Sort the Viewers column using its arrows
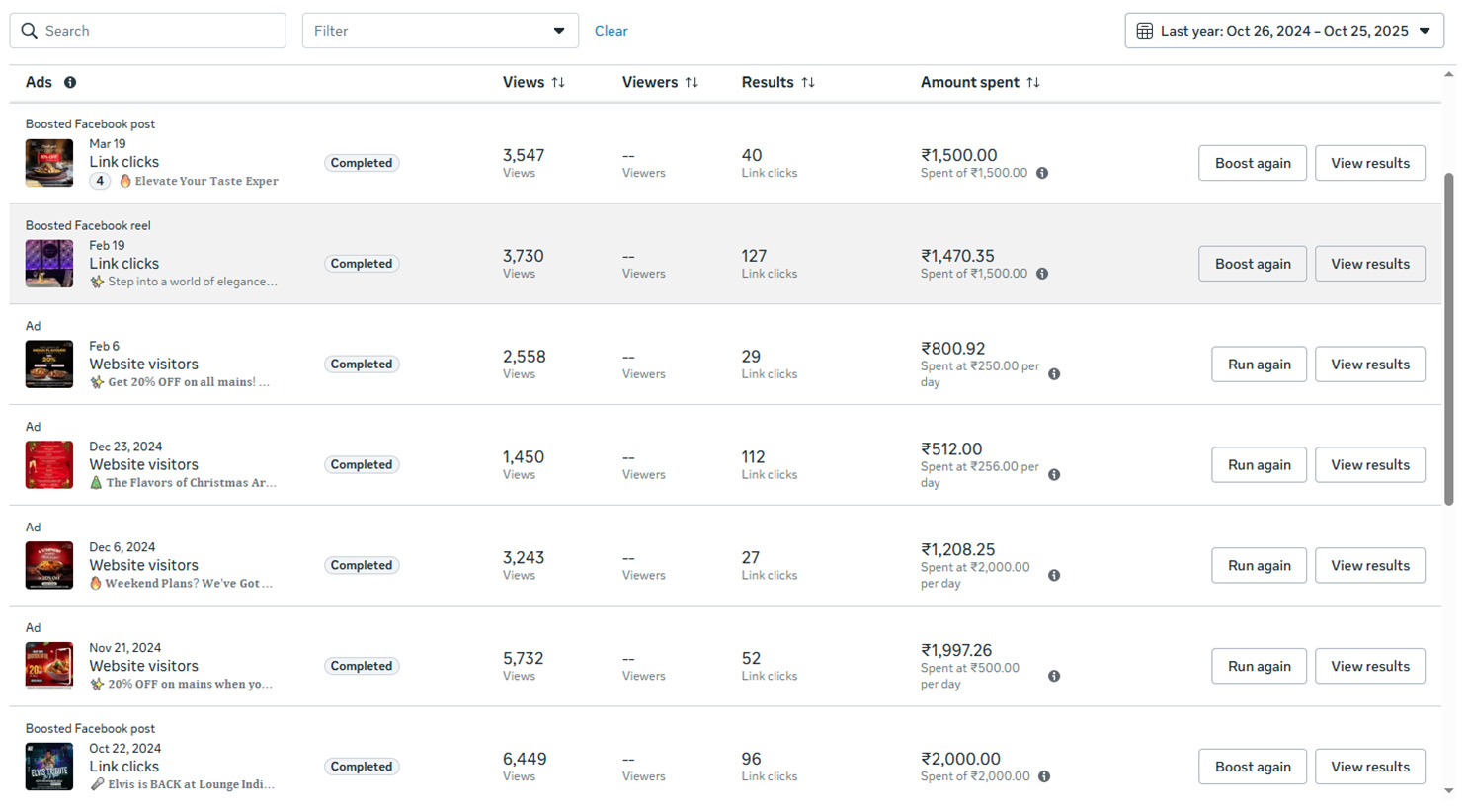 pyautogui.click(x=692, y=83)
